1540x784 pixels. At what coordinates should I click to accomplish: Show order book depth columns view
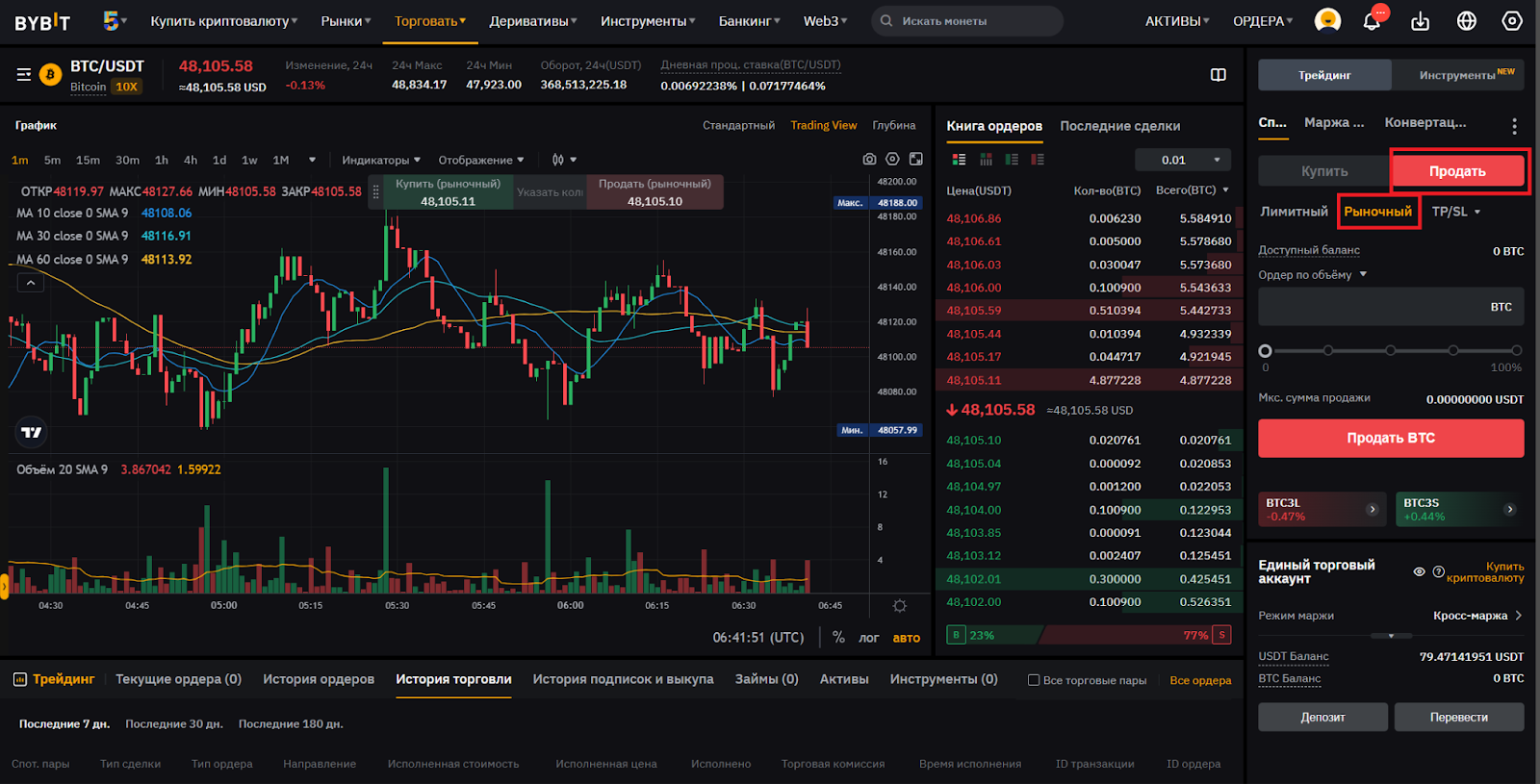coord(986,160)
